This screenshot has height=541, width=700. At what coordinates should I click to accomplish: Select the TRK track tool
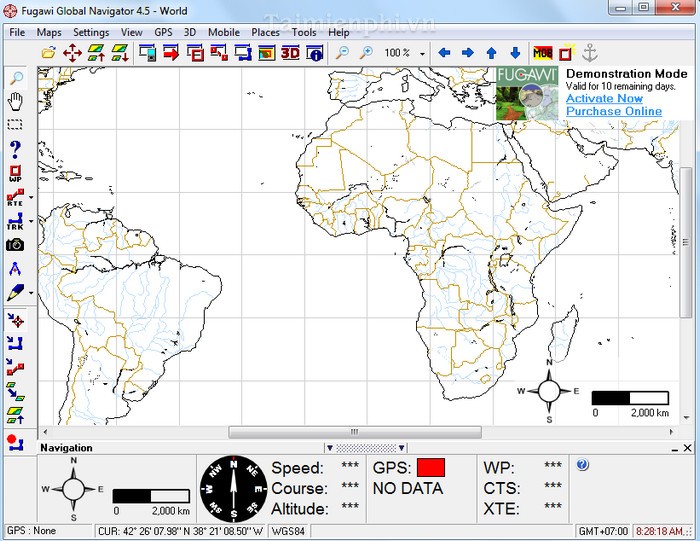click(x=15, y=221)
